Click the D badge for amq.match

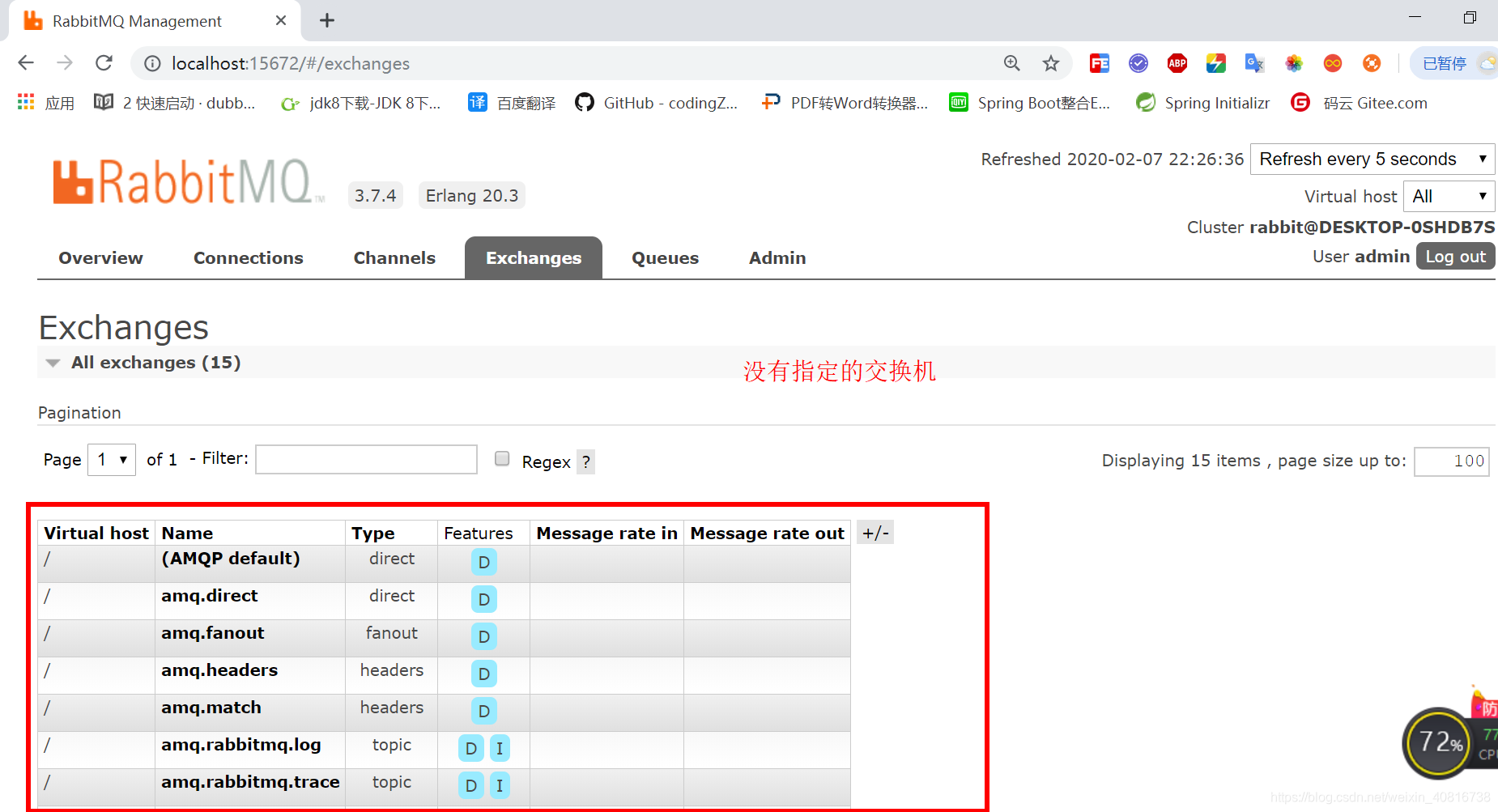pos(483,711)
